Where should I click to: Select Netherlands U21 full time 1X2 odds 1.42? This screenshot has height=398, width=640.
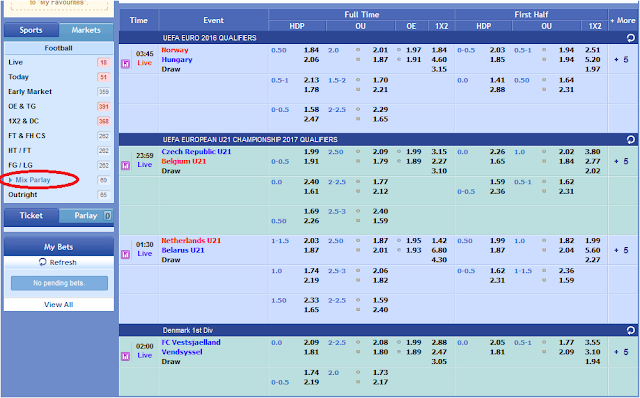439,241
